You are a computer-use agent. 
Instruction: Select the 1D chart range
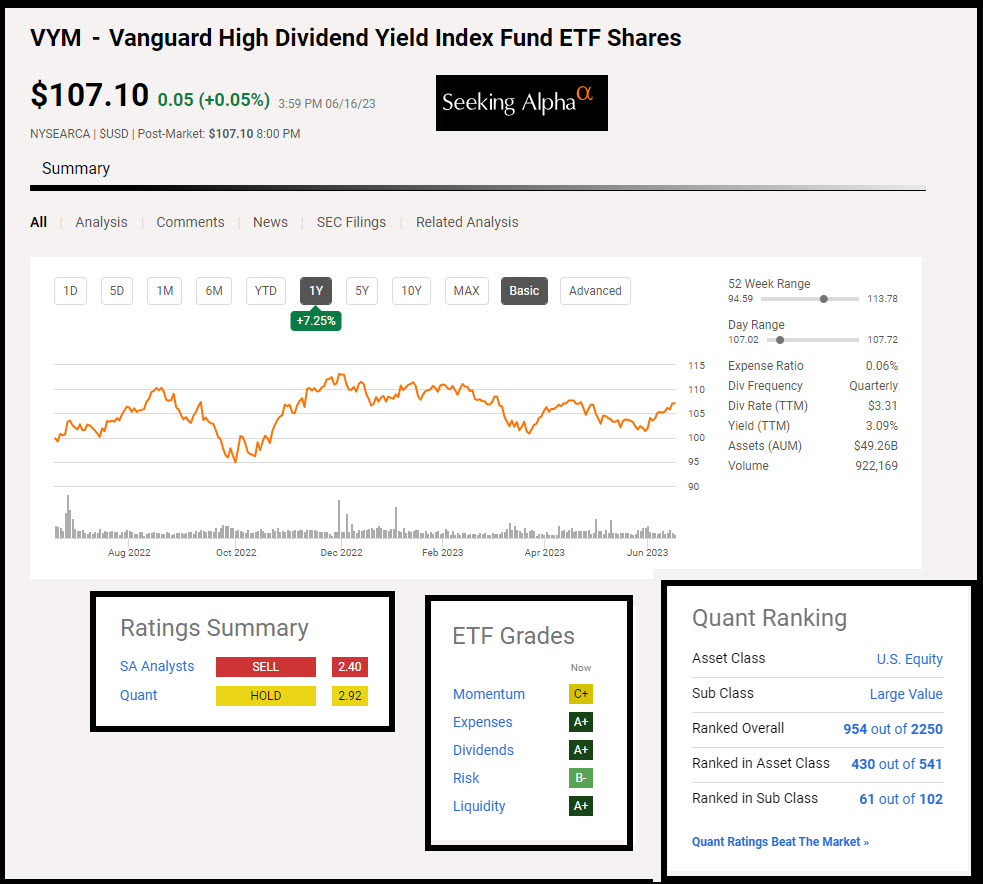tap(70, 291)
